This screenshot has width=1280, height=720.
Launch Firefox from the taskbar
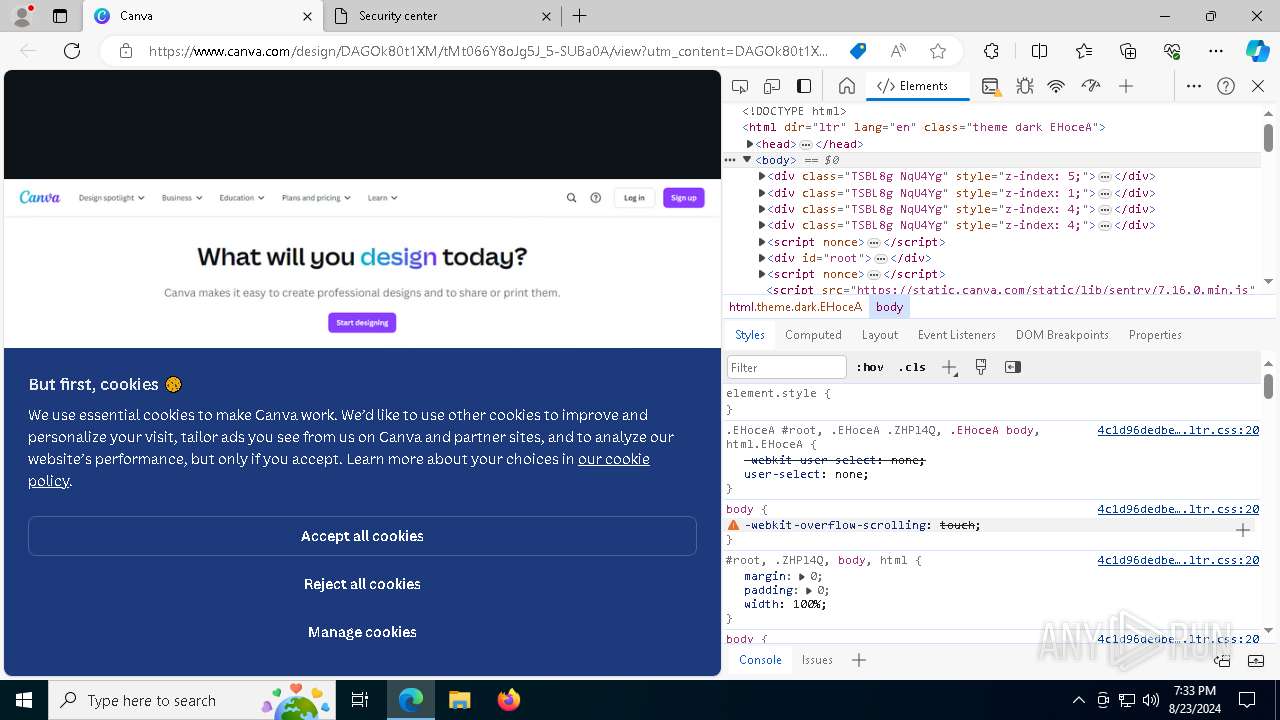pos(509,700)
